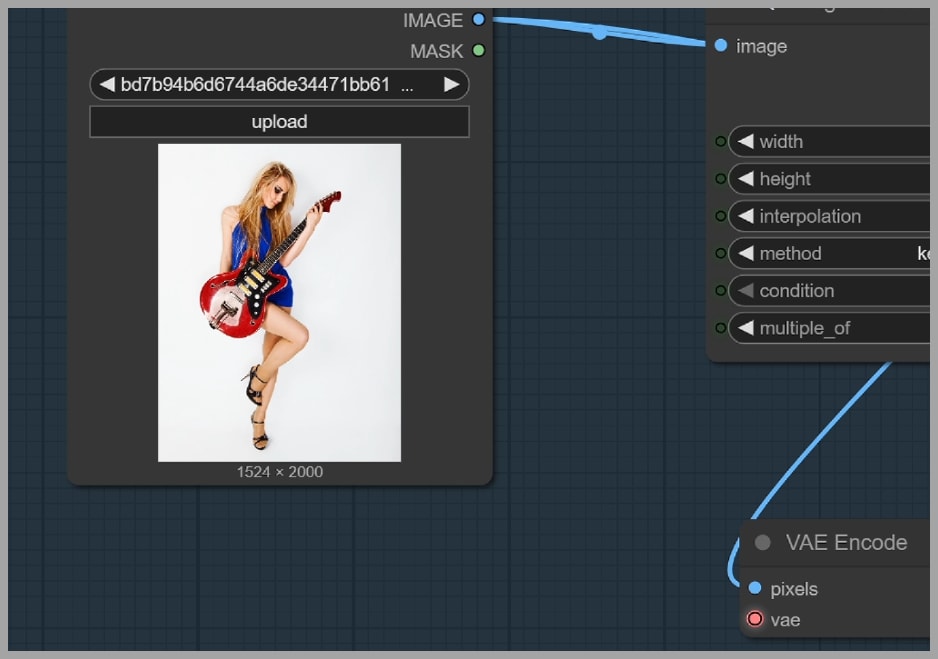This screenshot has height=659, width=938.
Task: Click the IMAGE output port dot
Action: tap(478, 20)
